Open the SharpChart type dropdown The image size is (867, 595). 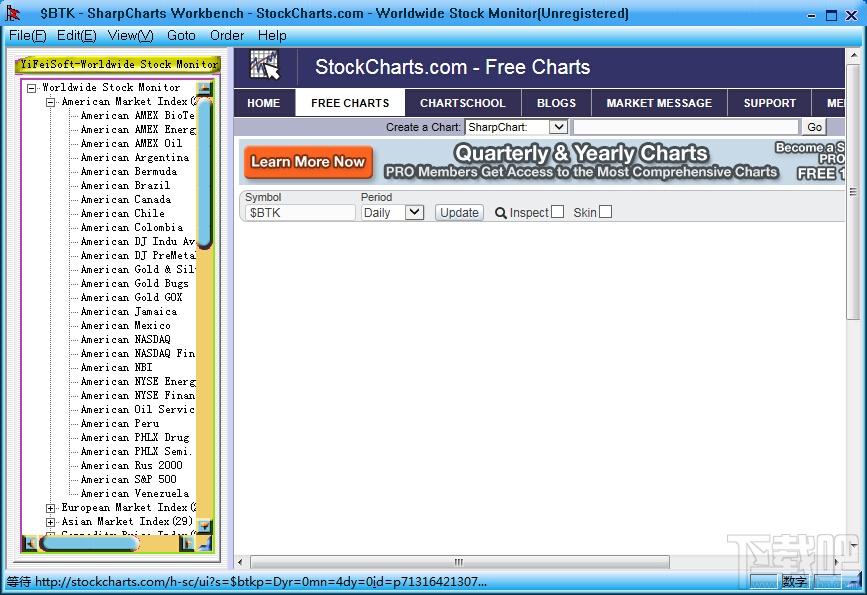[x=559, y=127]
